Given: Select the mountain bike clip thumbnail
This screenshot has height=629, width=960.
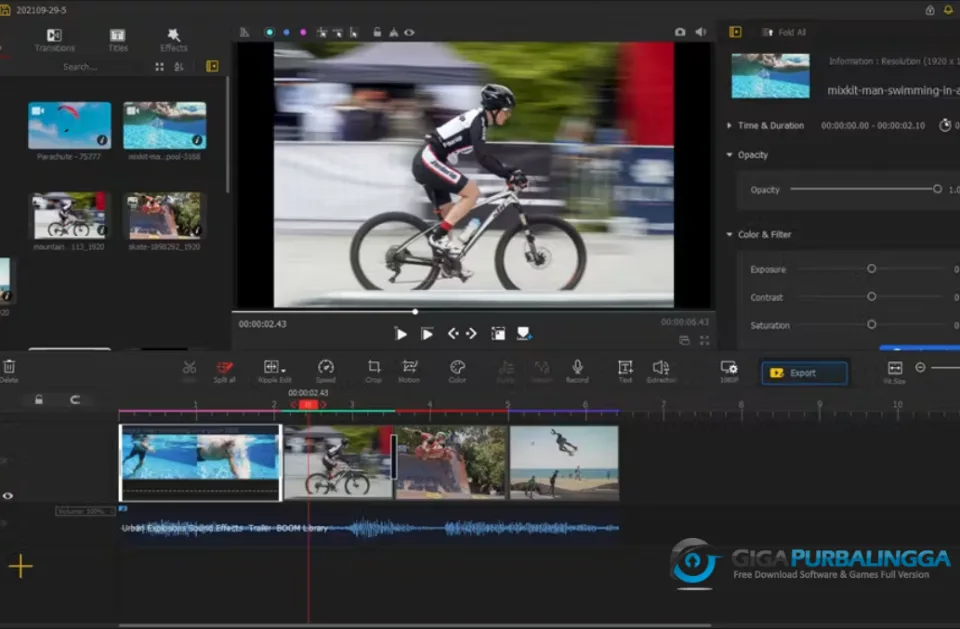Looking at the screenshot, I should click(x=69, y=215).
